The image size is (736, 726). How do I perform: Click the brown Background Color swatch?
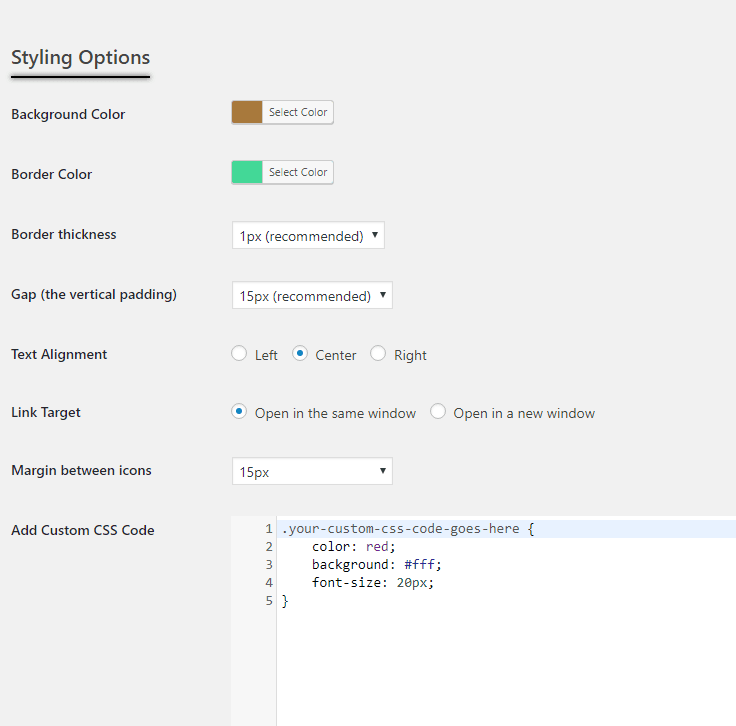click(247, 112)
